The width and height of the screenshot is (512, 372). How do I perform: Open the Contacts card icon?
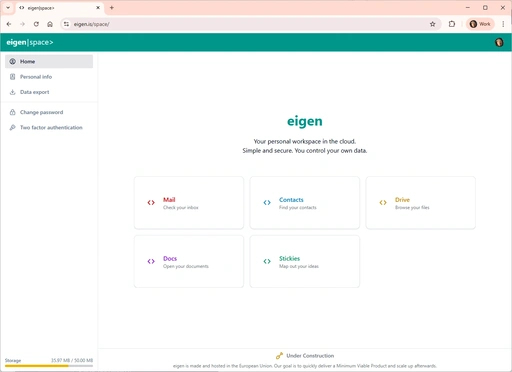[267, 203]
